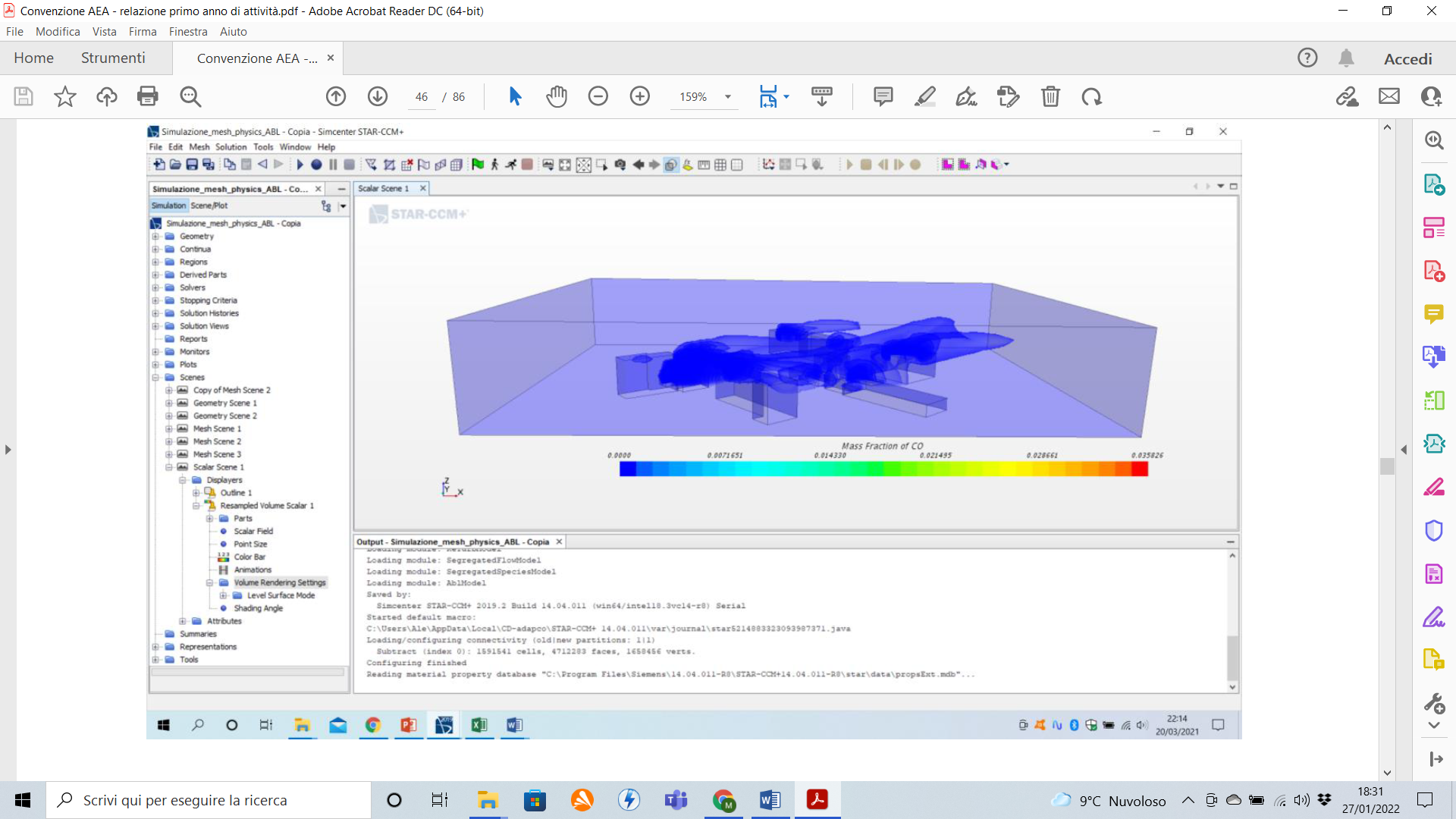This screenshot has width=1456, height=819.
Task: Open the Finestra menu
Action: 188,32
